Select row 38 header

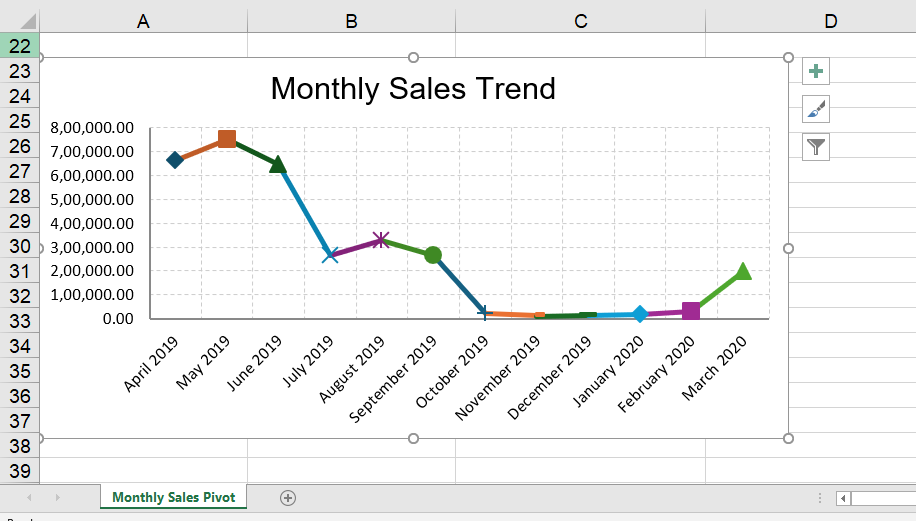tap(19, 446)
